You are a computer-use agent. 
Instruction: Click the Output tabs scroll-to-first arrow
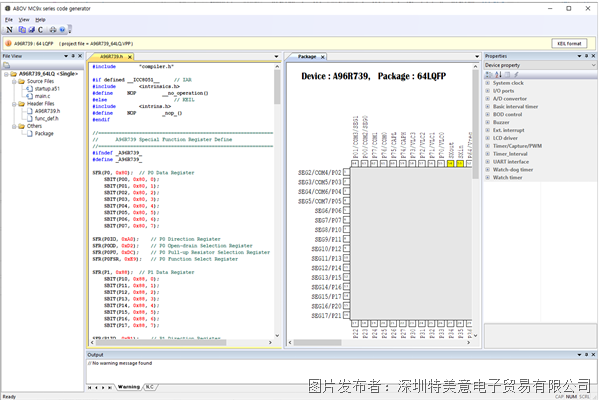90,387
